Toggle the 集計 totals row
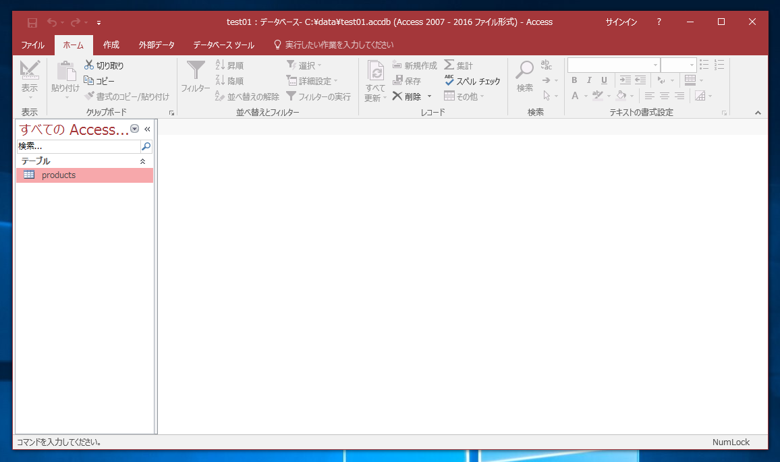780x462 pixels. point(458,65)
